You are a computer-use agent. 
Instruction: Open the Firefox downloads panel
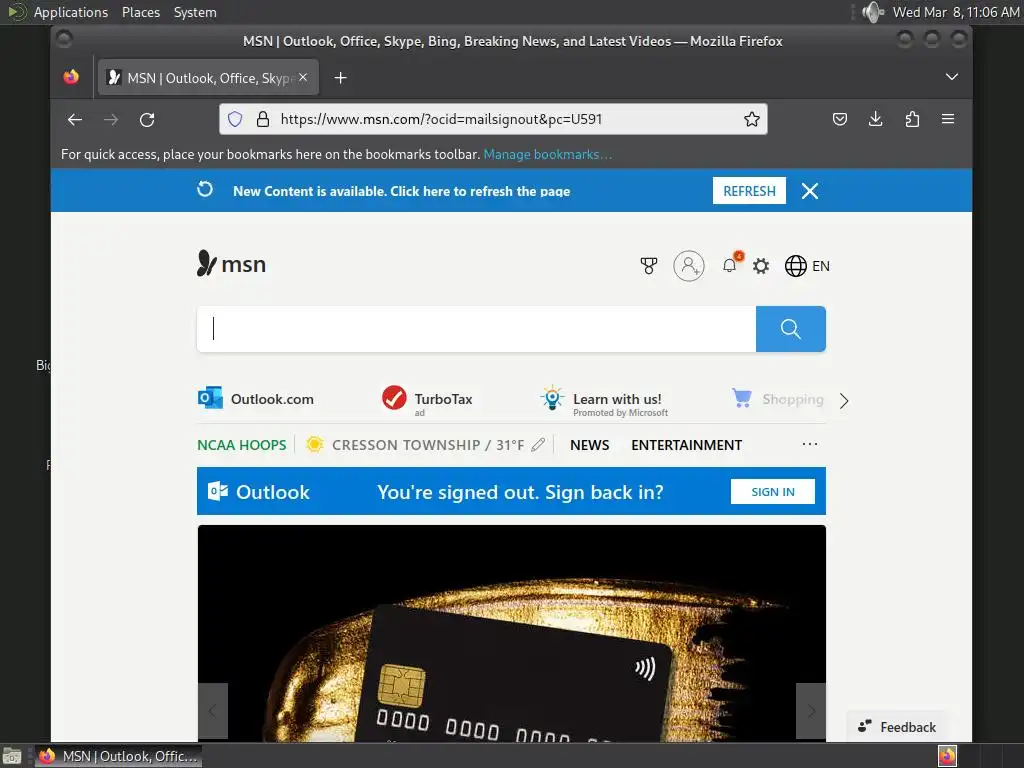tap(876, 119)
